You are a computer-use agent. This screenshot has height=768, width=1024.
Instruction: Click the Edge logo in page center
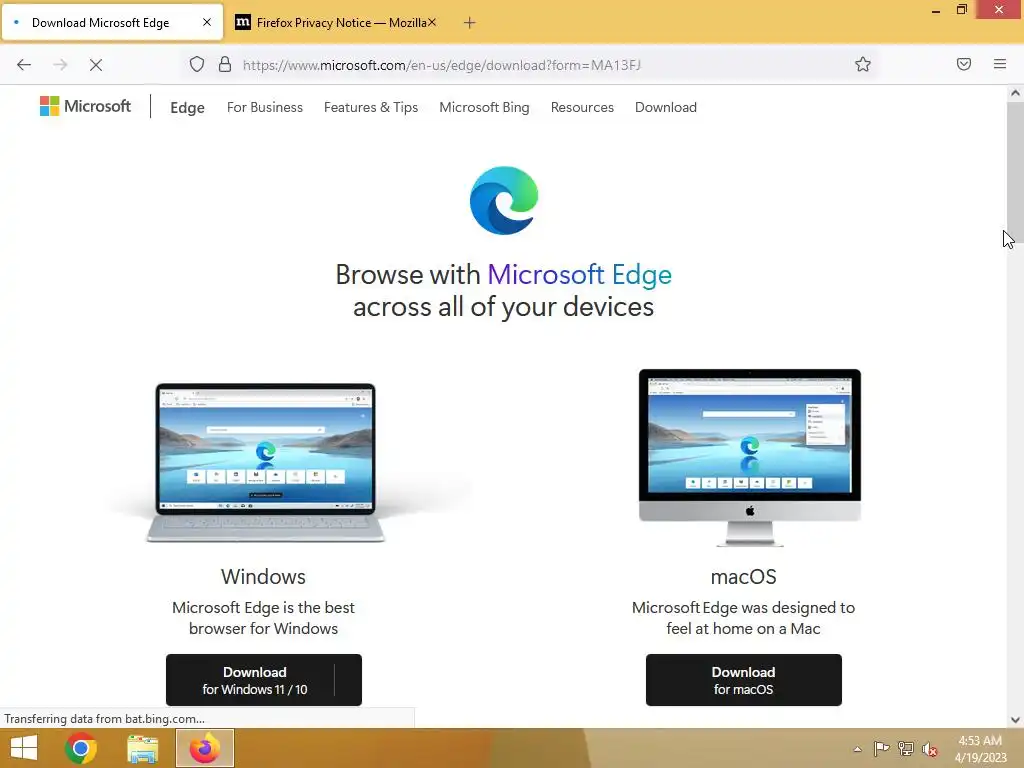click(x=504, y=200)
